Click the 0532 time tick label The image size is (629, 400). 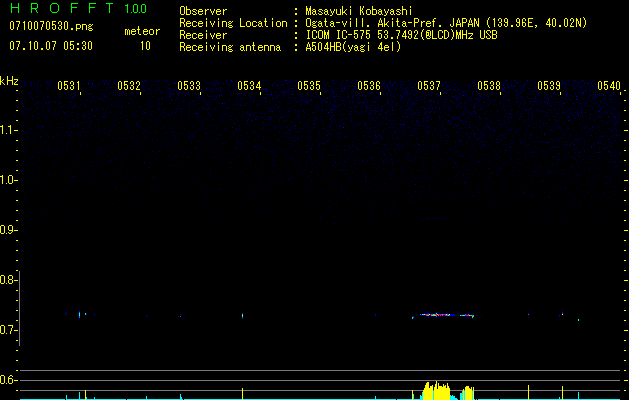pos(129,86)
